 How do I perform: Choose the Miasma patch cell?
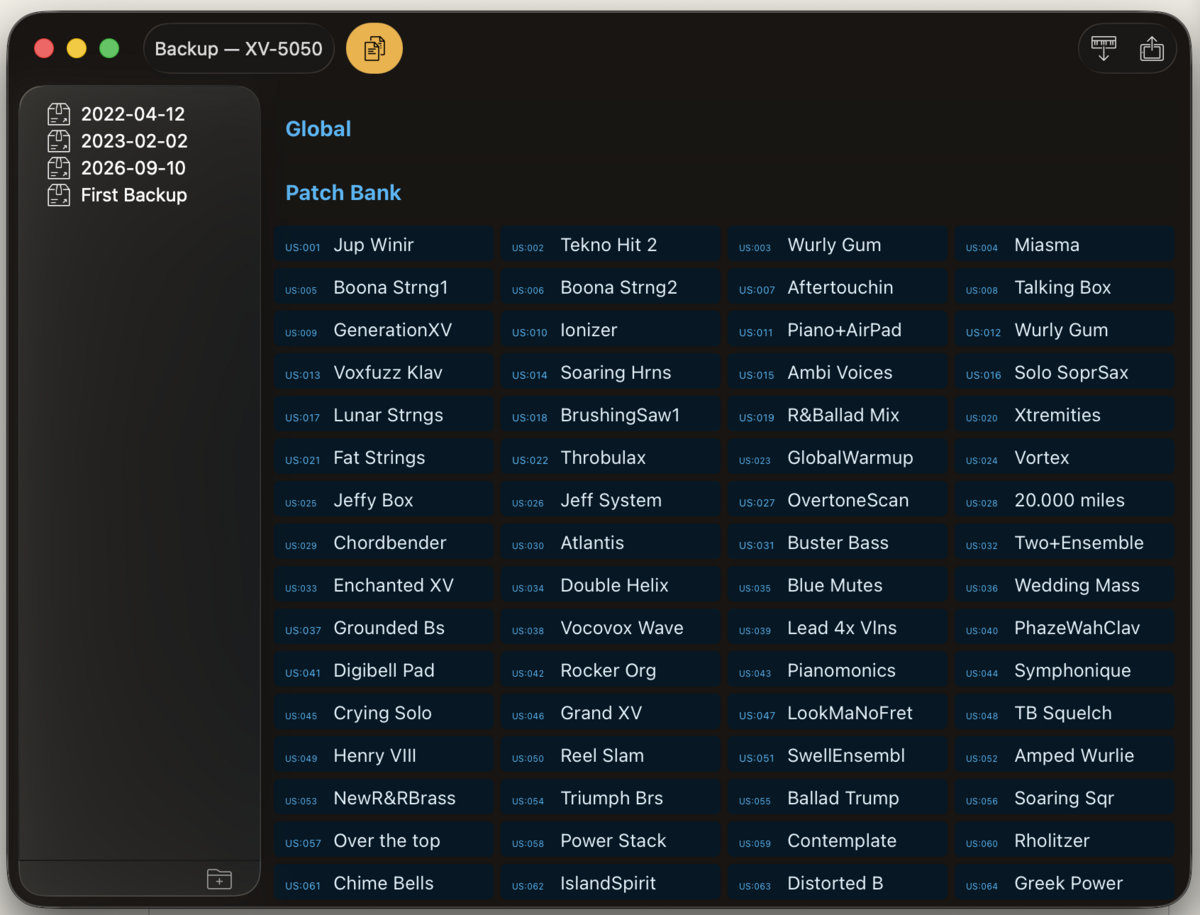(x=1065, y=245)
